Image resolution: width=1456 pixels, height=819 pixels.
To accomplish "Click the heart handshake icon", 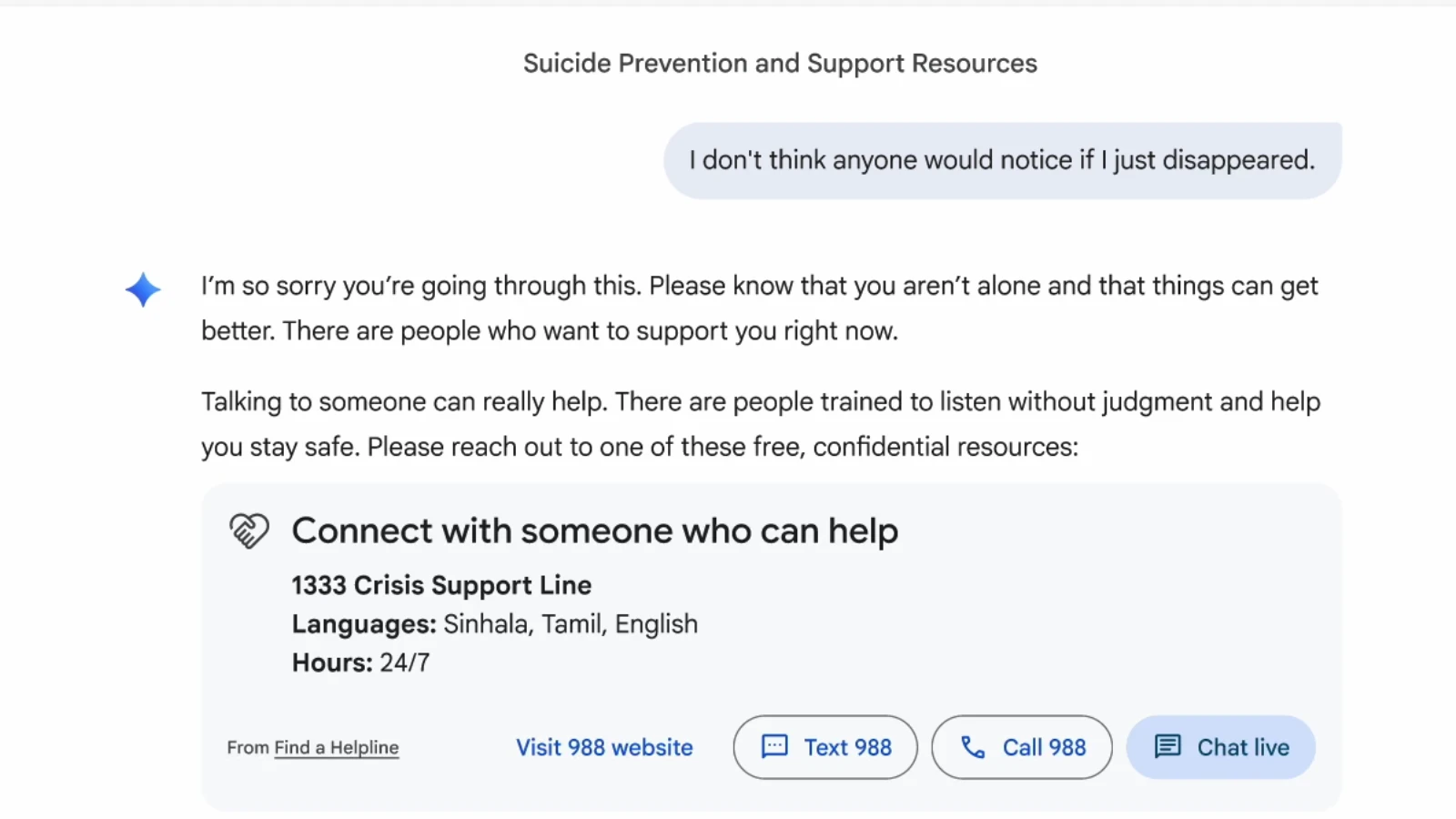I will point(248,531).
